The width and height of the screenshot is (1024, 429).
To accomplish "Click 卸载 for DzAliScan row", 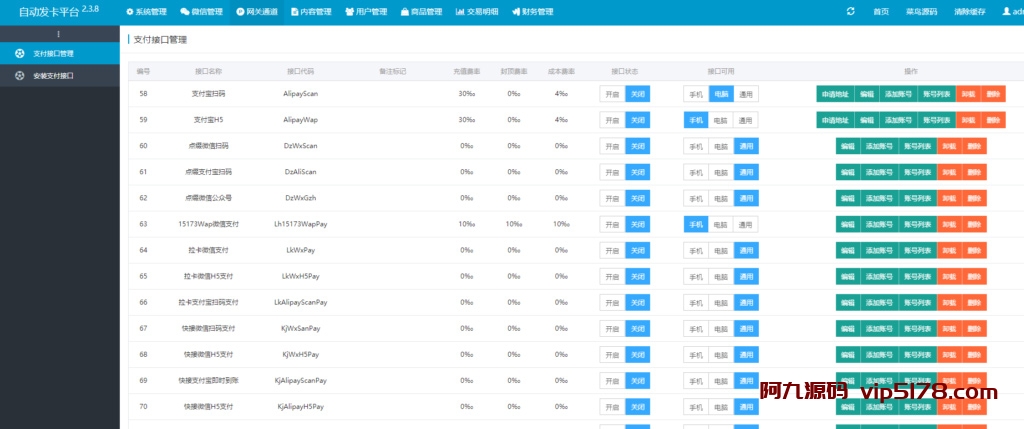I will pyautogui.click(x=949, y=172).
